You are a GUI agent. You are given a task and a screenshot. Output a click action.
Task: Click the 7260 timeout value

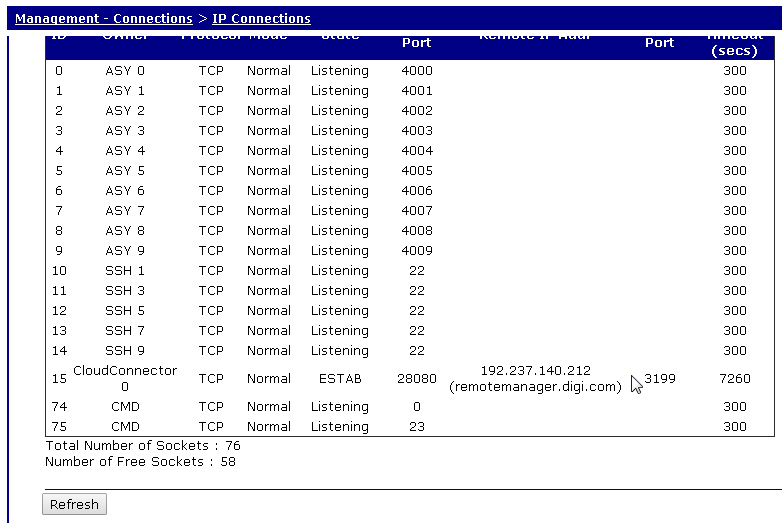(x=735, y=379)
